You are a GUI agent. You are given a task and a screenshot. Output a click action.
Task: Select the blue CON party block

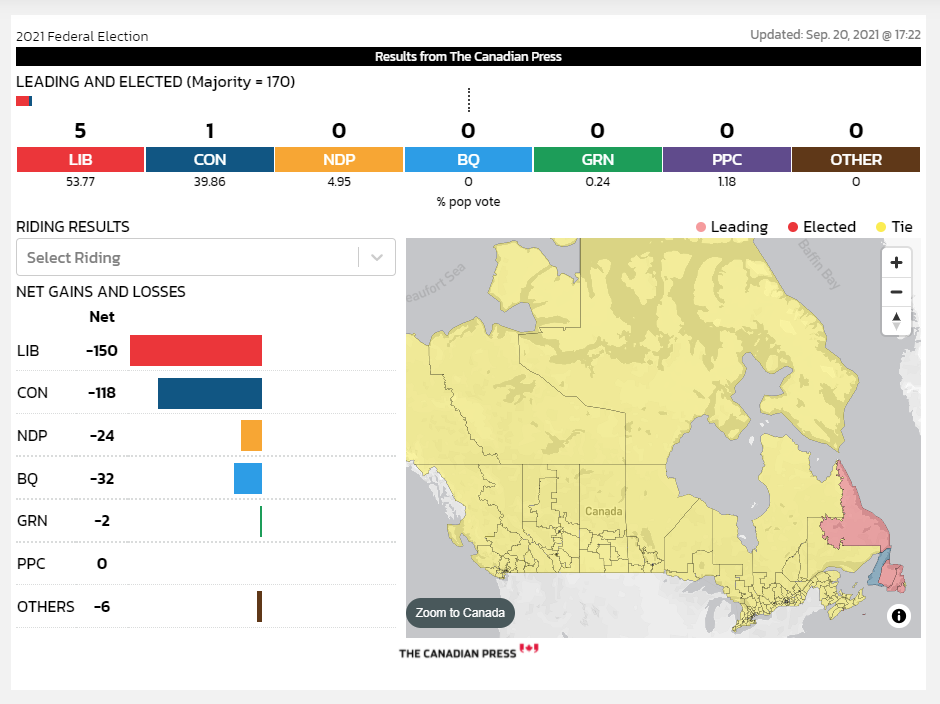210,160
